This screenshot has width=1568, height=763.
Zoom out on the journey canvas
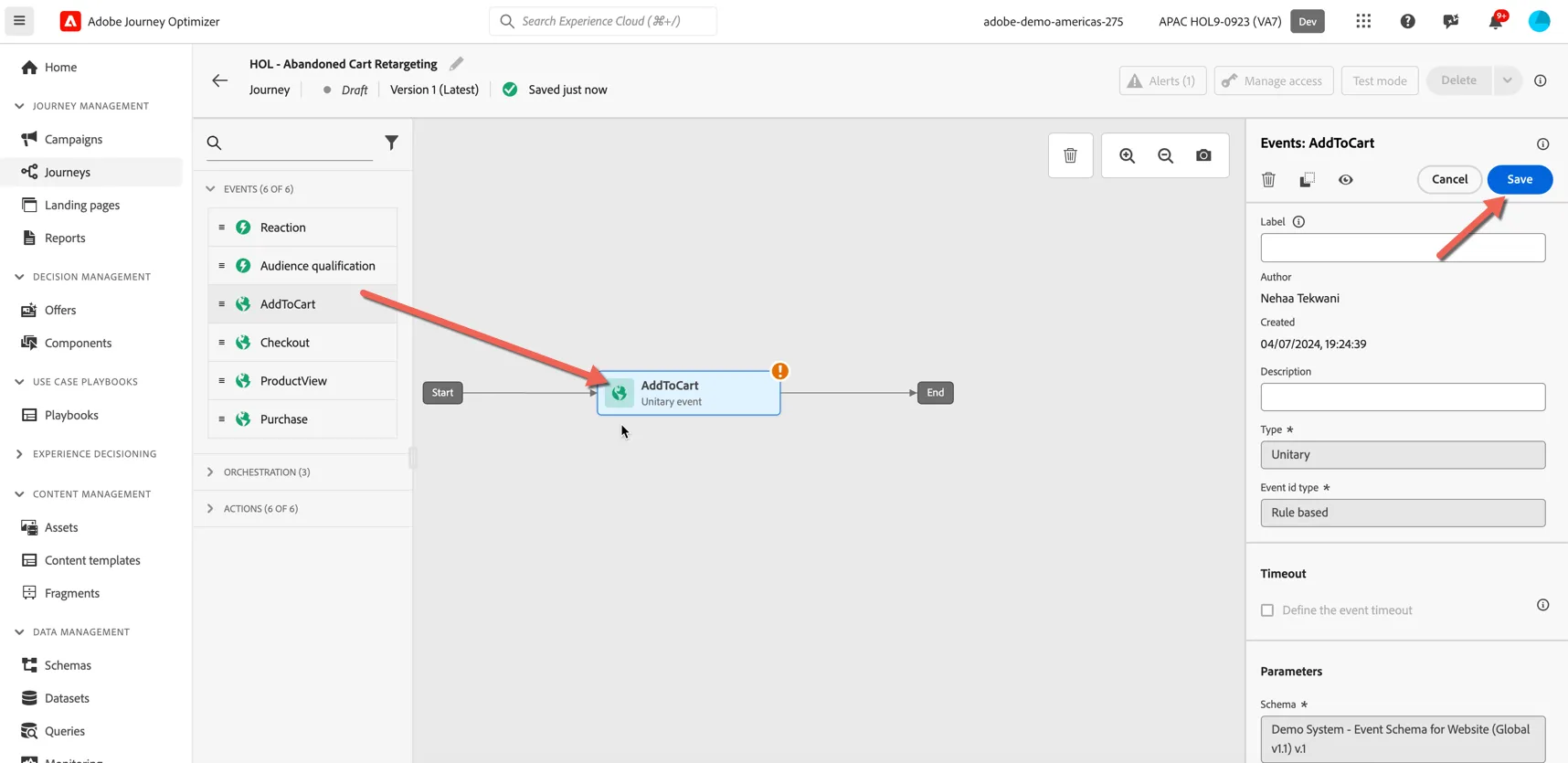(1166, 155)
